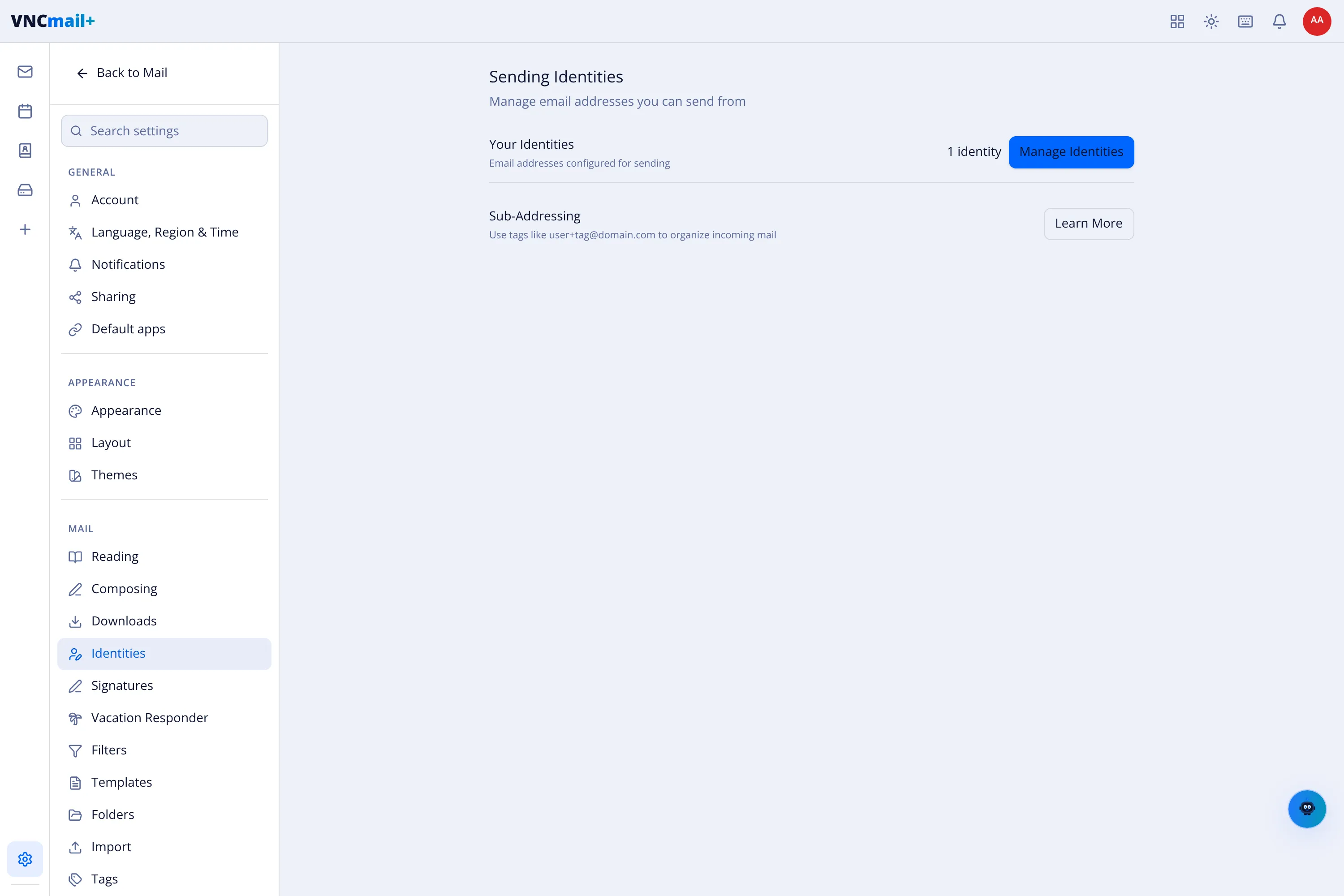Viewport: 1344px width, 896px height.
Task: Open Default apps settings
Action: pos(164,329)
